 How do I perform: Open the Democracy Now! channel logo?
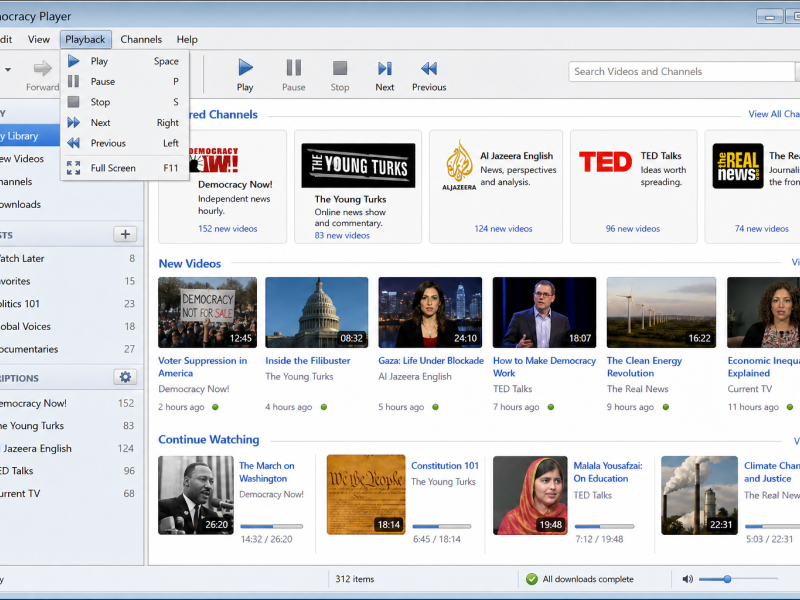[213, 159]
